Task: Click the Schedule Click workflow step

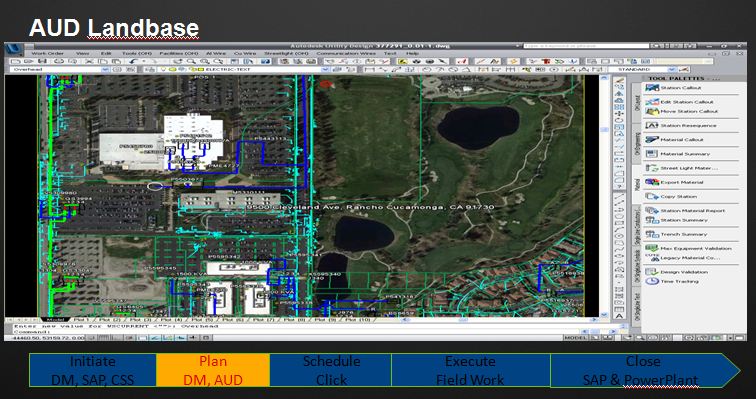Action: pyautogui.click(x=331, y=370)
